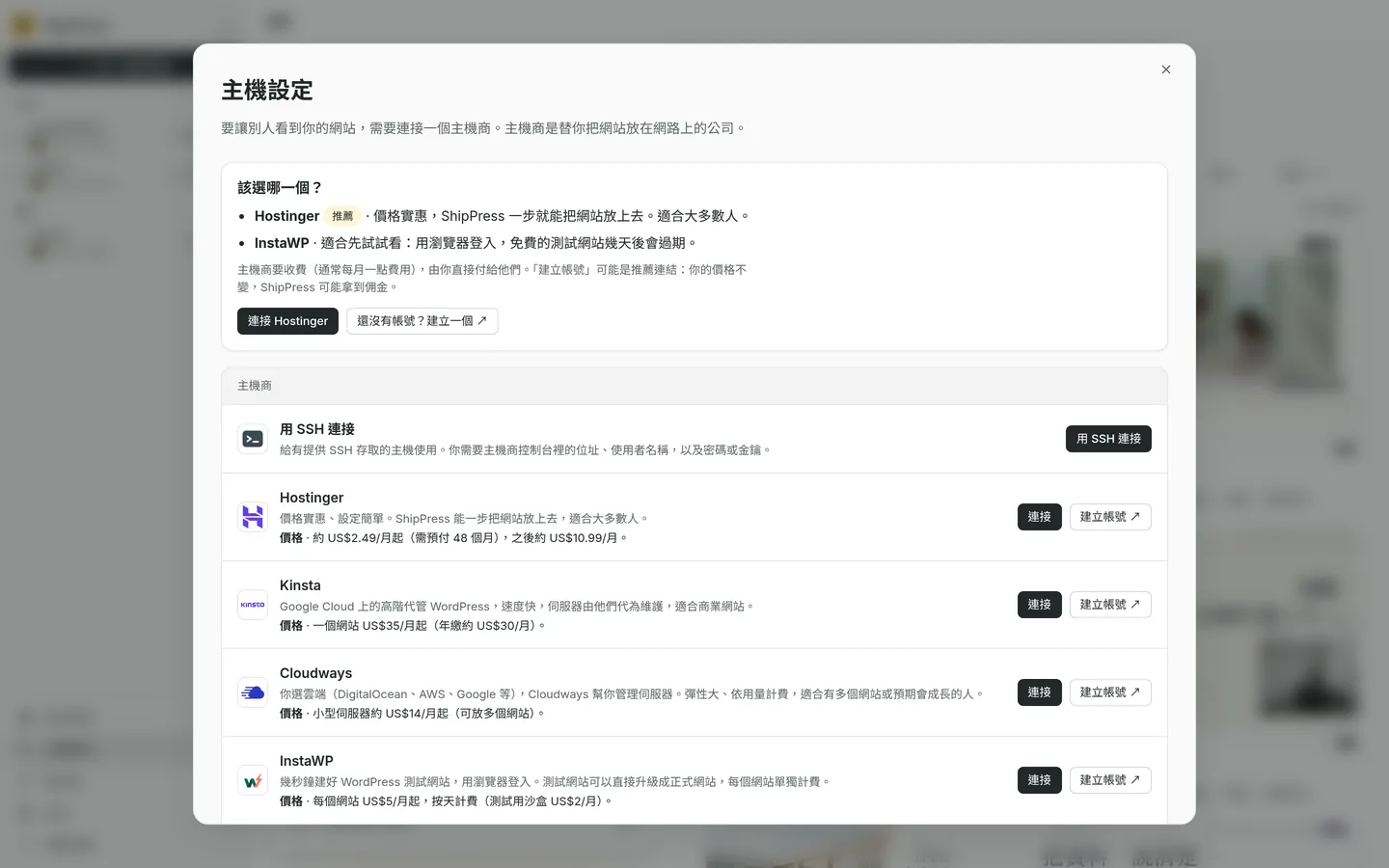Click the 該選哪一個？ heading
The image size is (1389, 868).
pos(280,188)
